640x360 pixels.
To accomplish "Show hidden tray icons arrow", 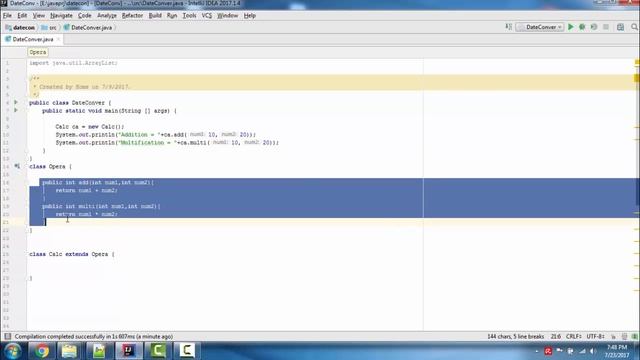I will click(537, 351).
